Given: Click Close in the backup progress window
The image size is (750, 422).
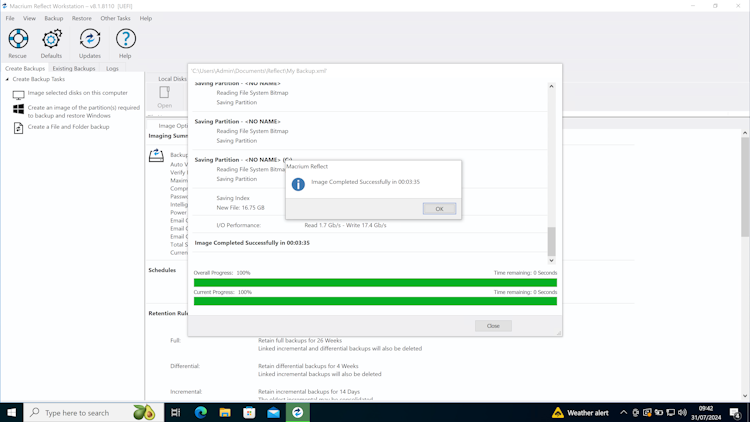Looking at the screenshot, I should pyautogui.click(x=493, y=326).
